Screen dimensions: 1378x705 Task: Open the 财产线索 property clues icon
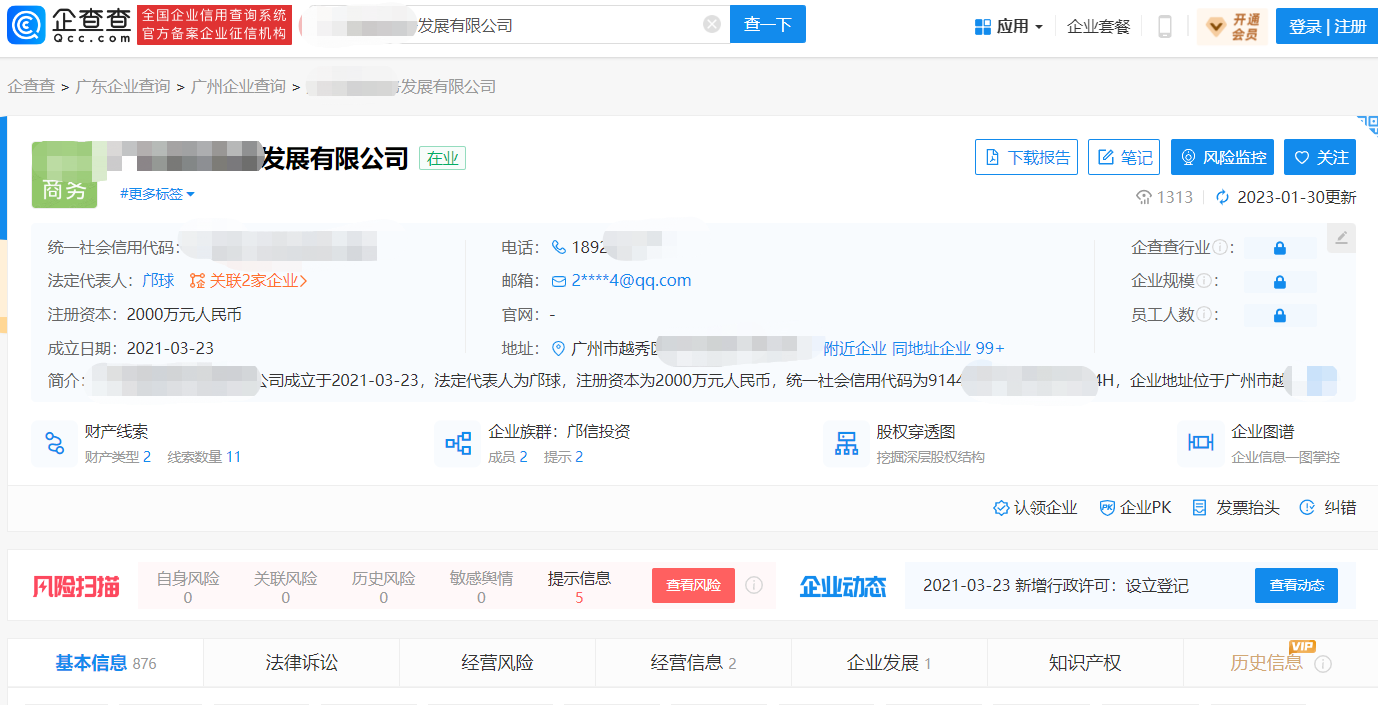point(54,443)
